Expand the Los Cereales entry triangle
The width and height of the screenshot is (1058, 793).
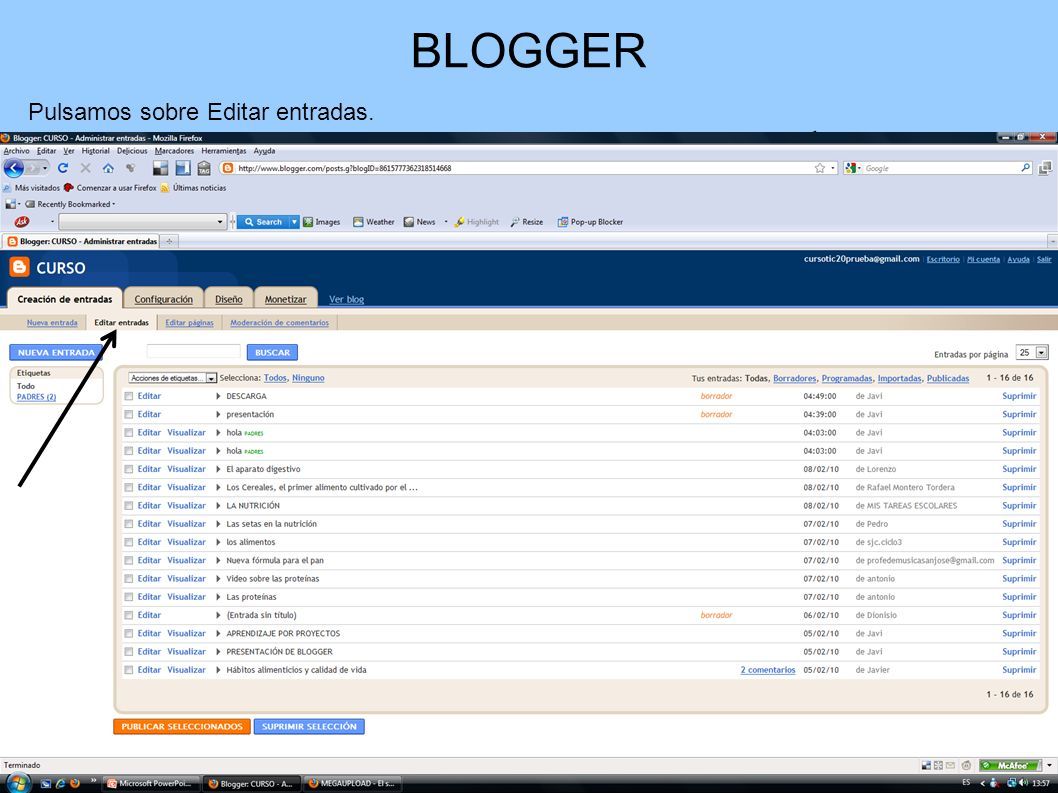click(218, 487)
